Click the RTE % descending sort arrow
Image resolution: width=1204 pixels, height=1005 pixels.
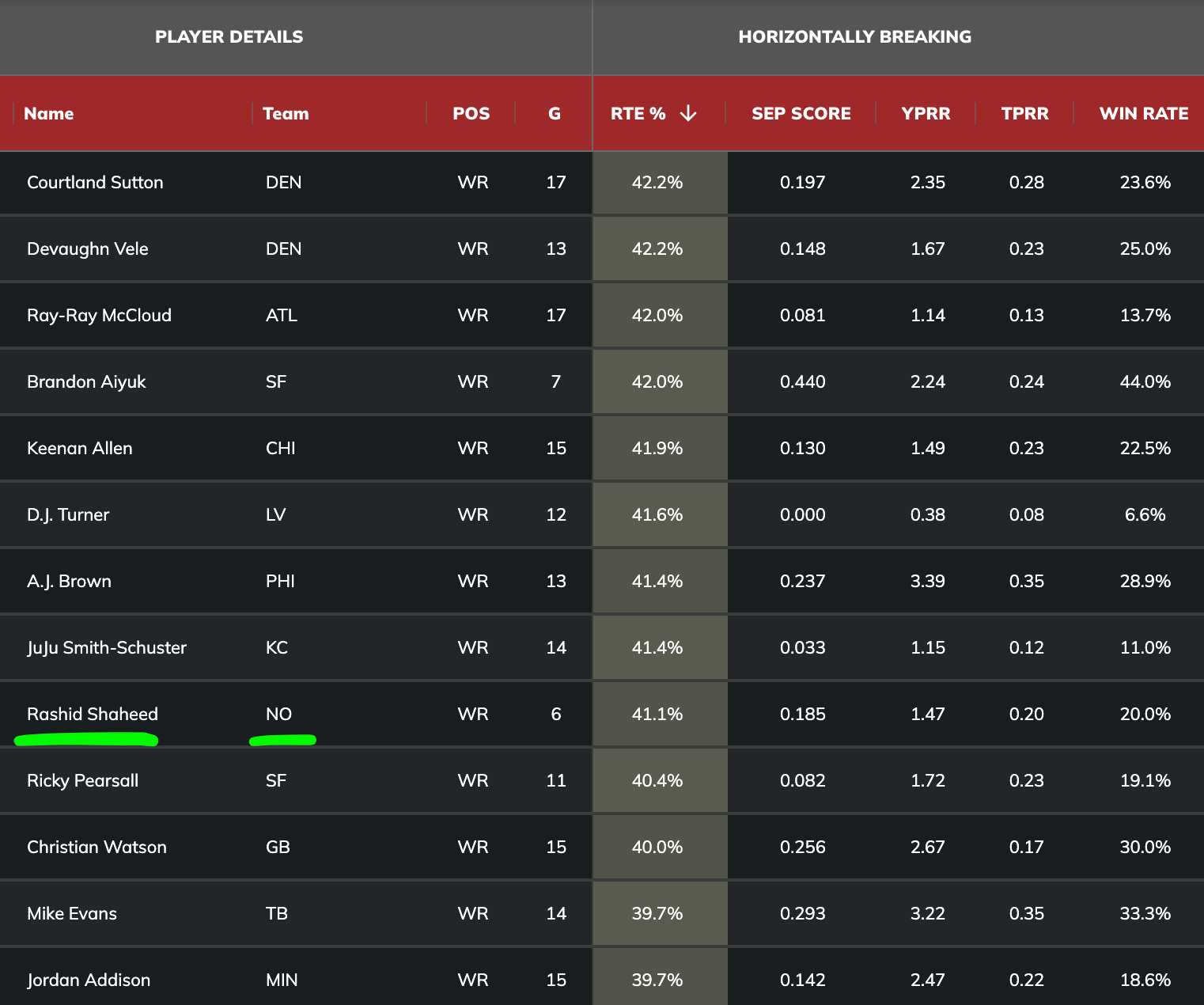(x=688, y=113)
